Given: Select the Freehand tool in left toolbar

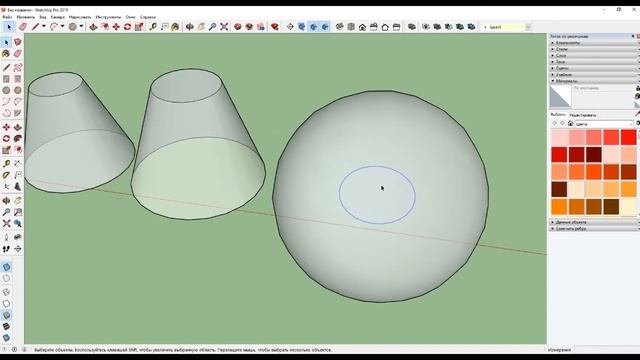Looking at the screenshot, I should [x=18, y=67].
